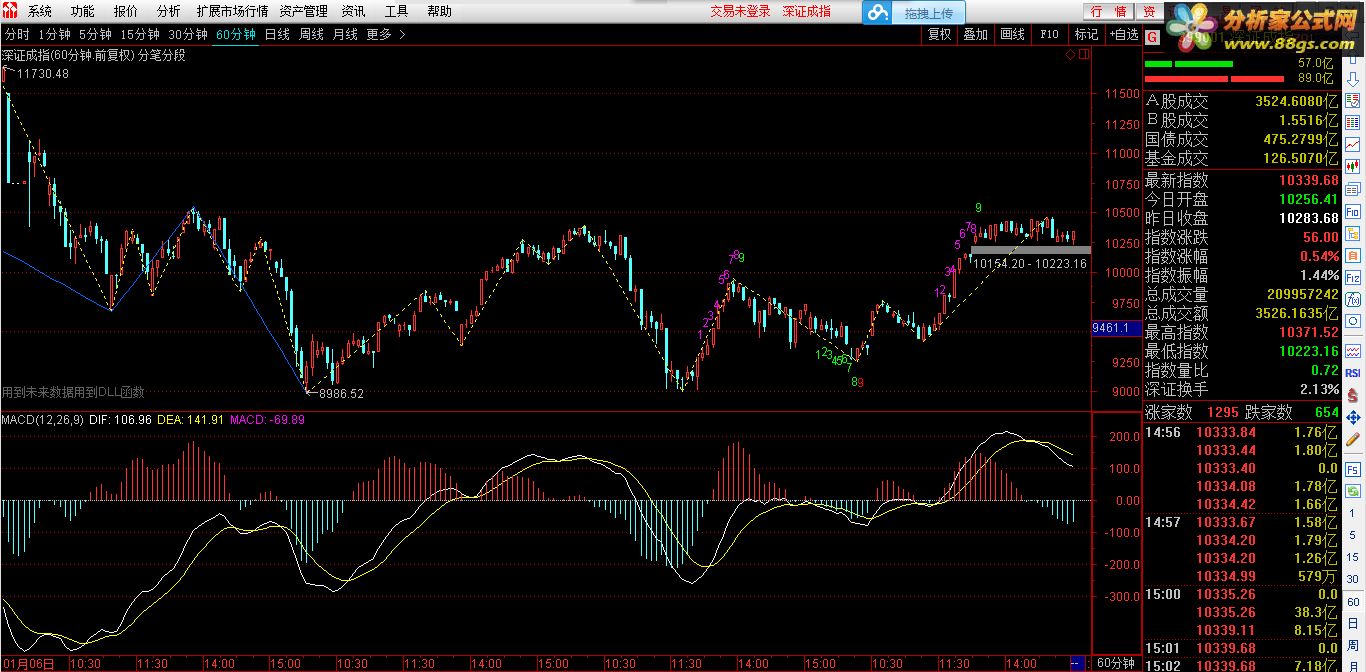Select the sidebar 60 period button

(x=1352, y=601)
